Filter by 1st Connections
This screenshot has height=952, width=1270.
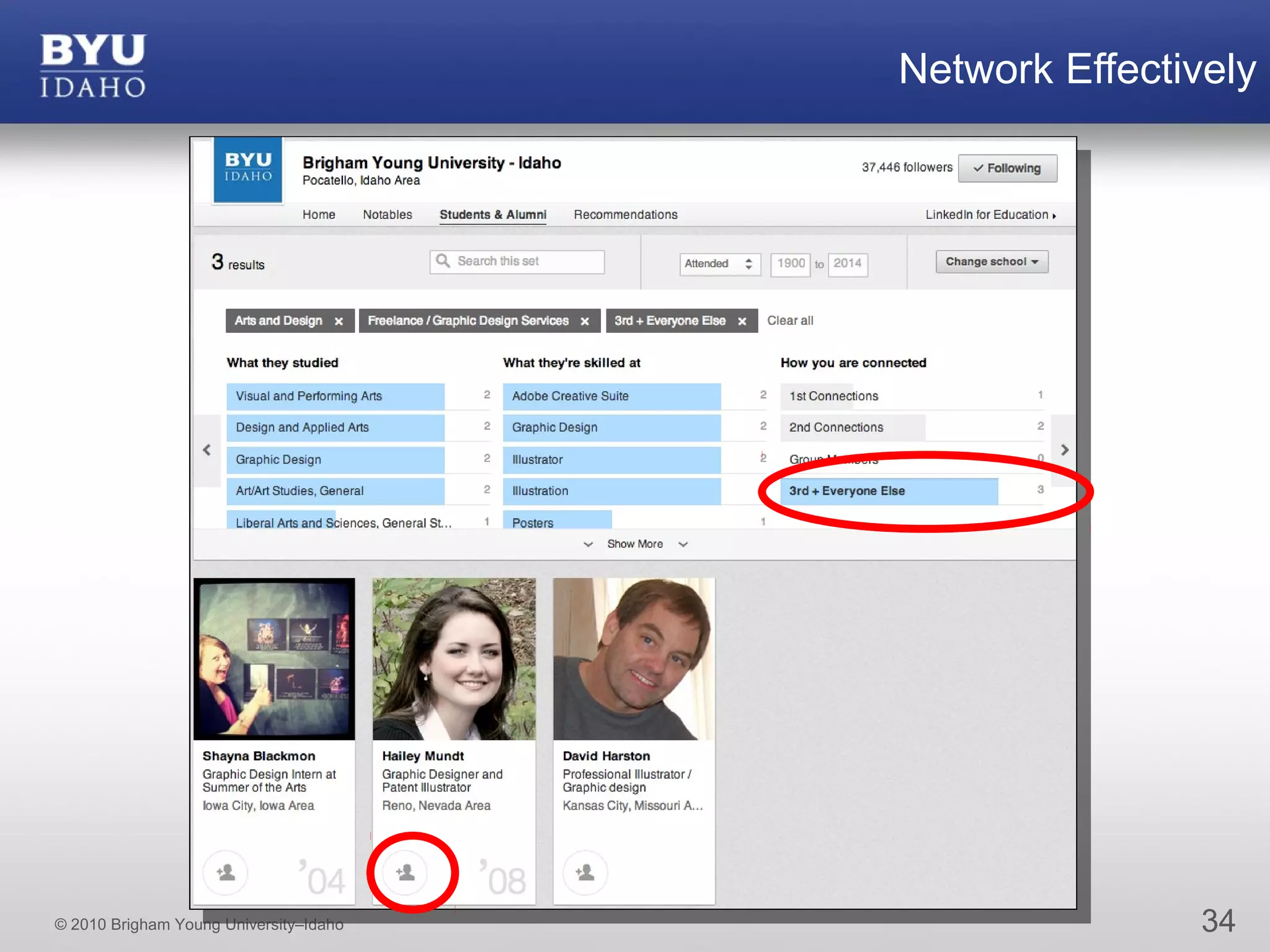click(912, 396)
